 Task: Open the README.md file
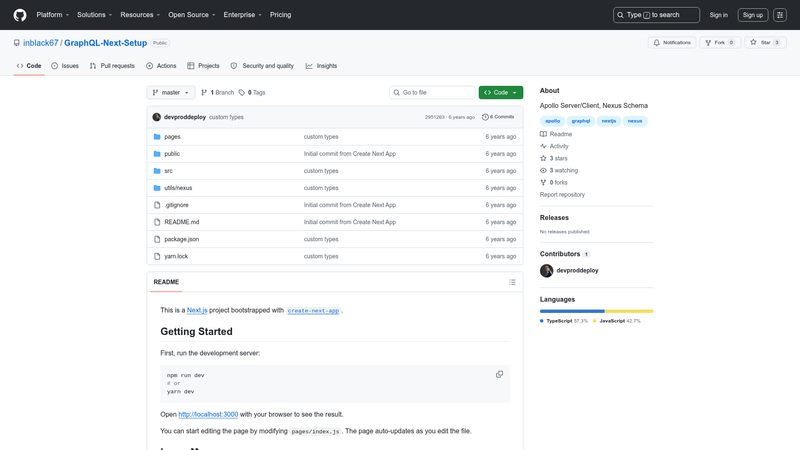click(182, 222)
